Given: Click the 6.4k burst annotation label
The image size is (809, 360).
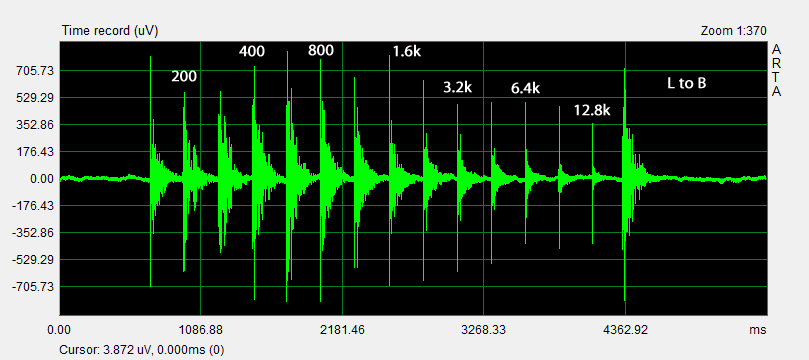Looking at the screenshot, I should (x=525, y=88).
